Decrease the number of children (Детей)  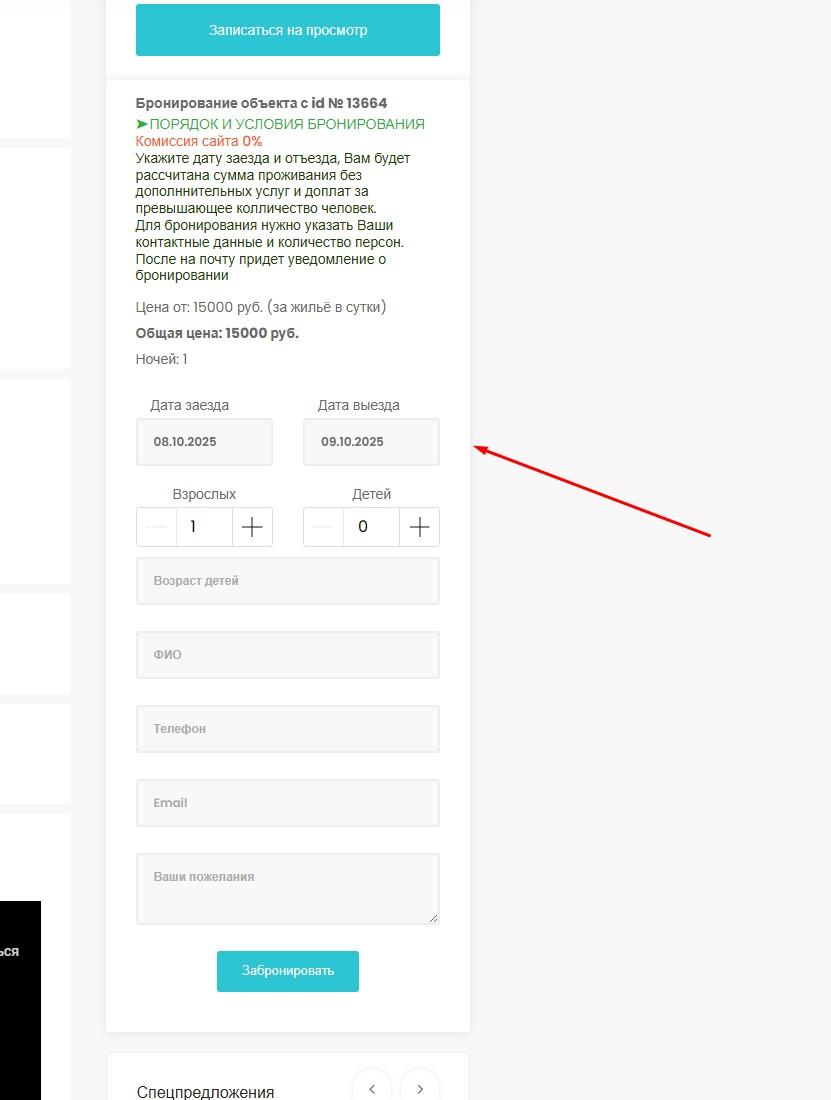323,527
